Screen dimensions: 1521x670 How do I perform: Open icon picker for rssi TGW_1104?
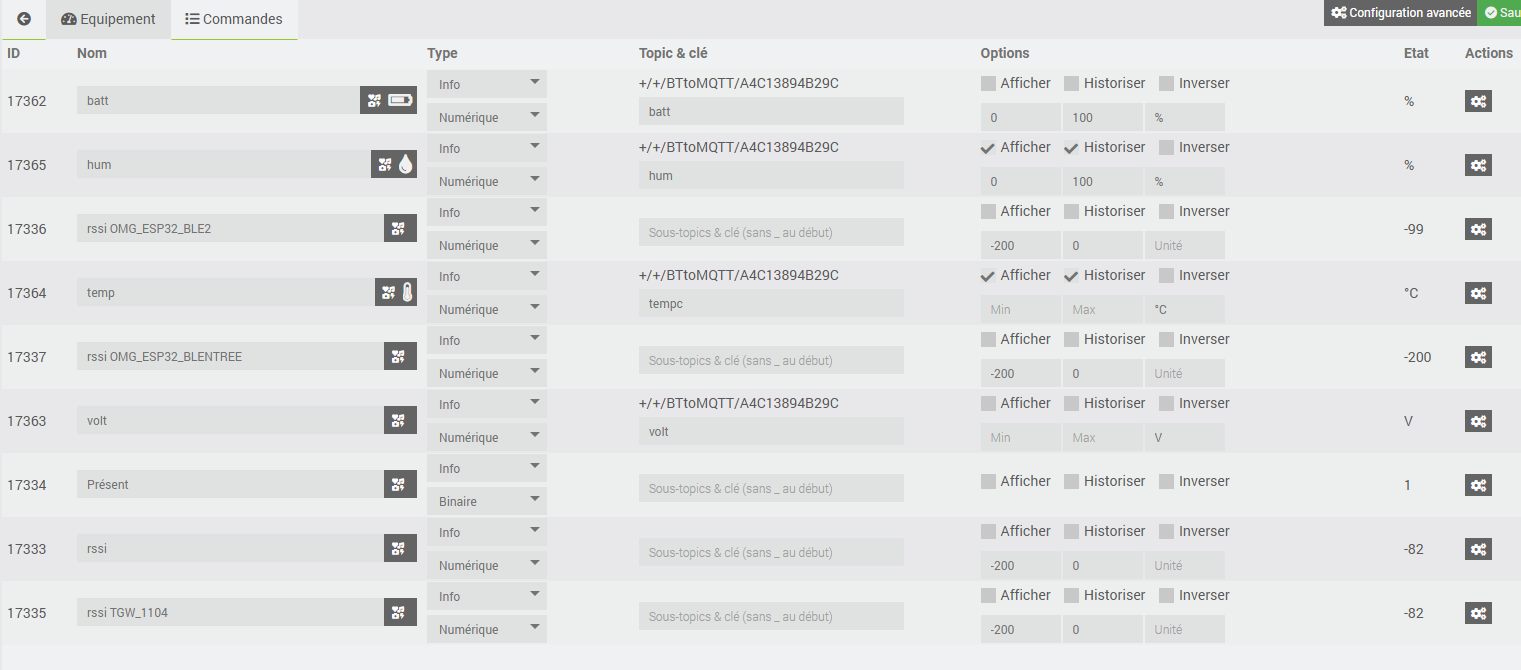point(400,612)
